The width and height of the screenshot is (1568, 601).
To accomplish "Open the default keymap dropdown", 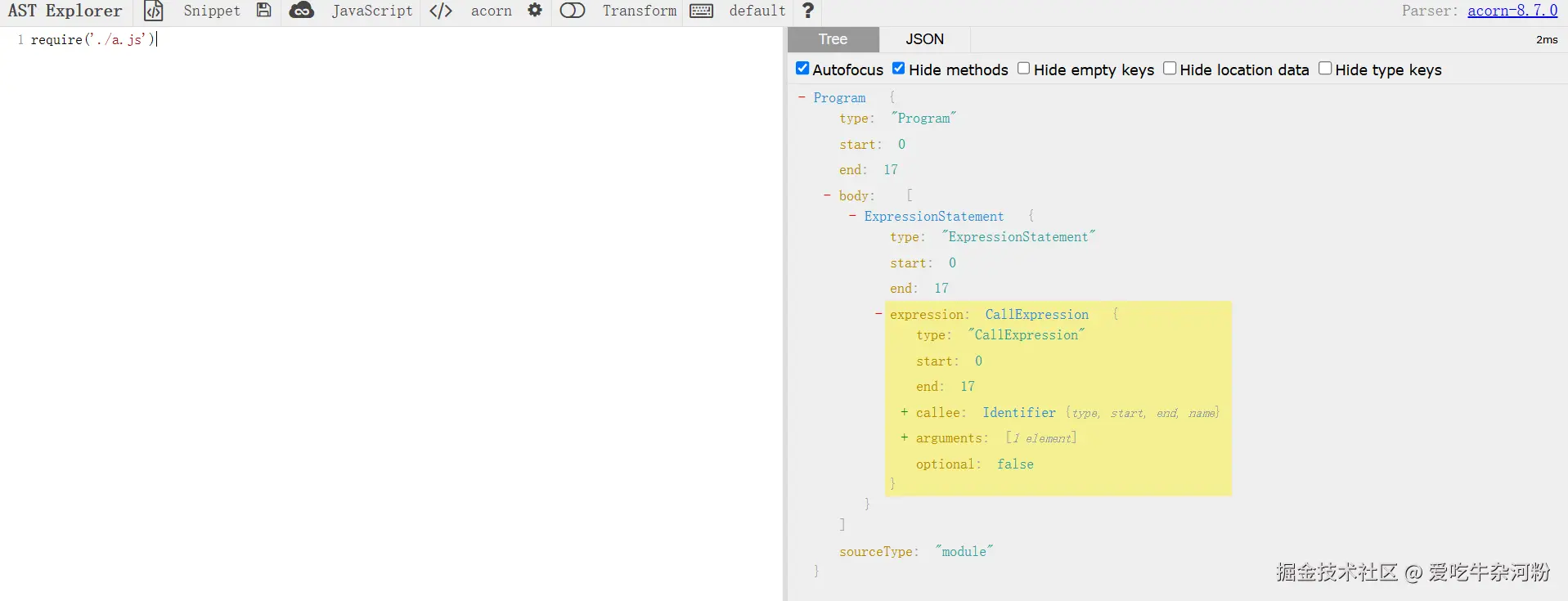I will click(x=757, y=11).
